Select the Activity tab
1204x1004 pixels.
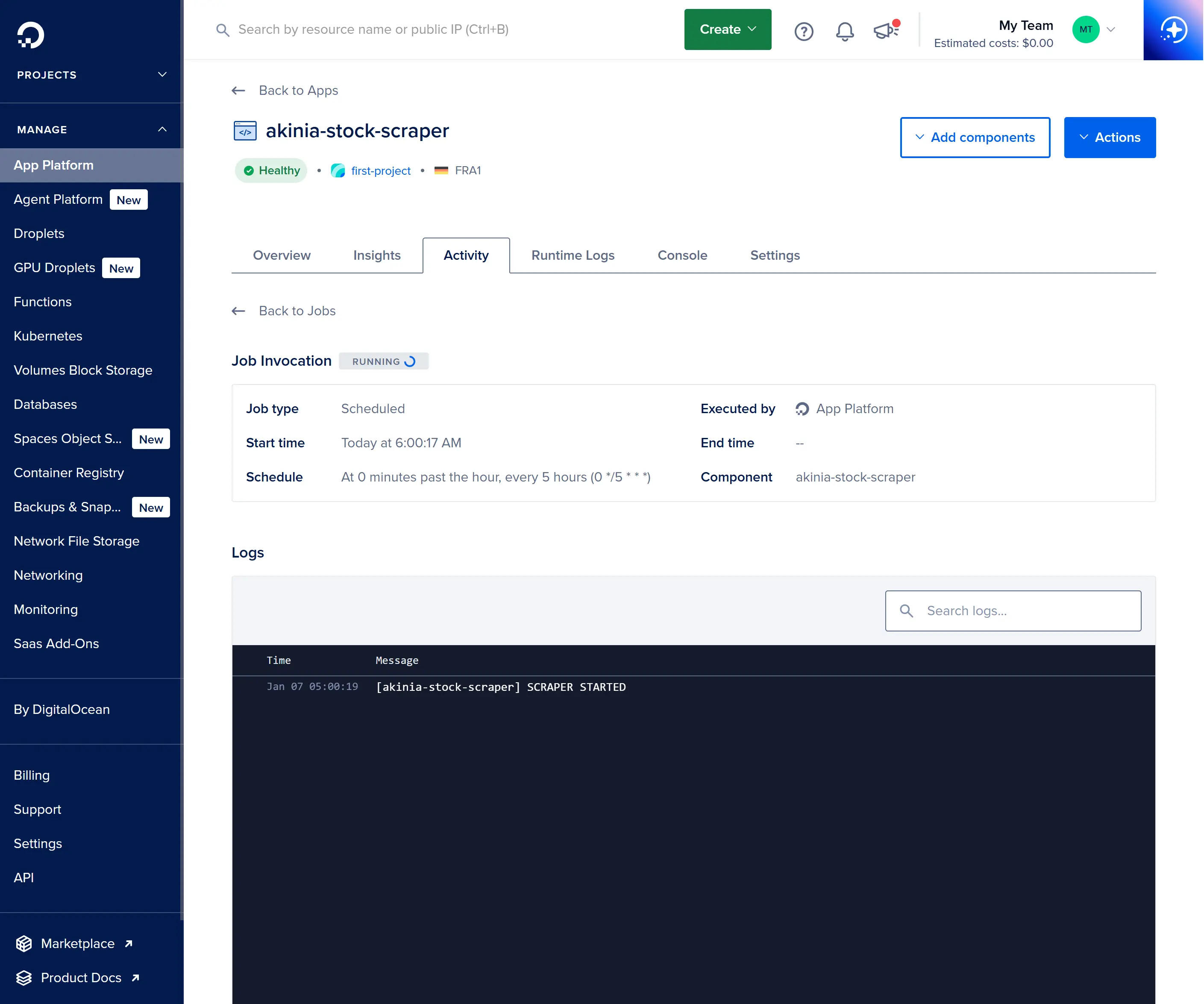tap(466, 255)
